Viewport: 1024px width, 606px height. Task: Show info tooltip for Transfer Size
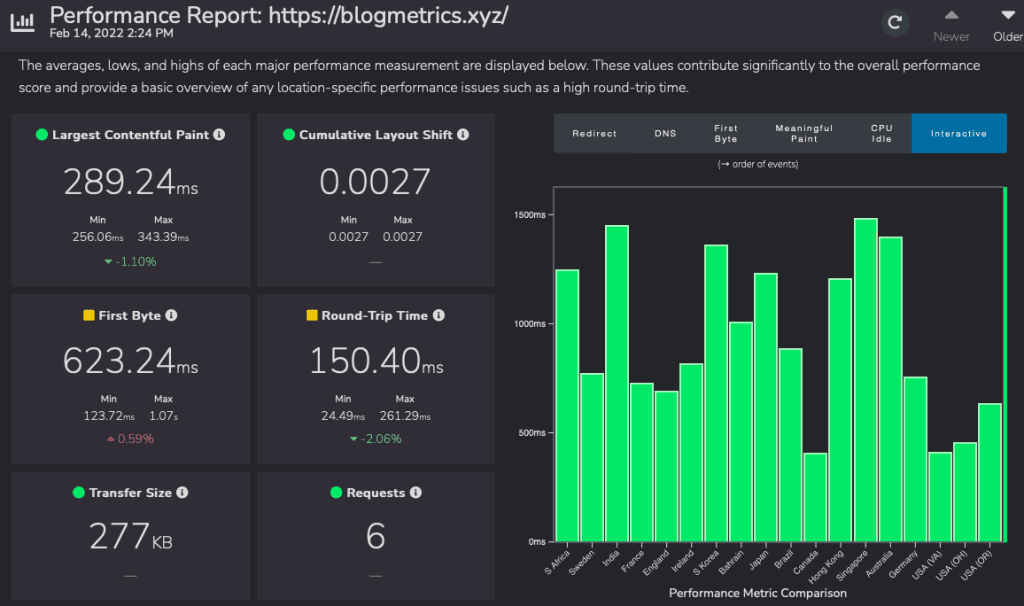(x=182, y=493)
